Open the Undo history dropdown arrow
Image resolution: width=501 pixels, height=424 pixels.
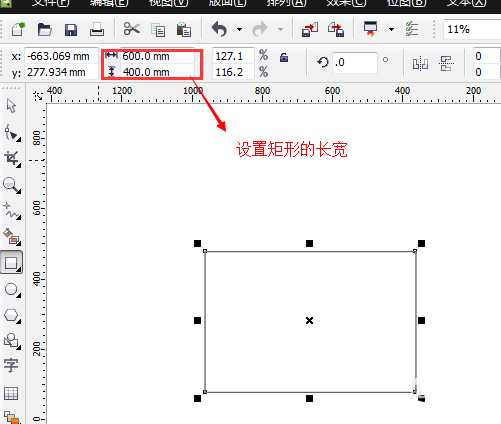tap(239, 29)
